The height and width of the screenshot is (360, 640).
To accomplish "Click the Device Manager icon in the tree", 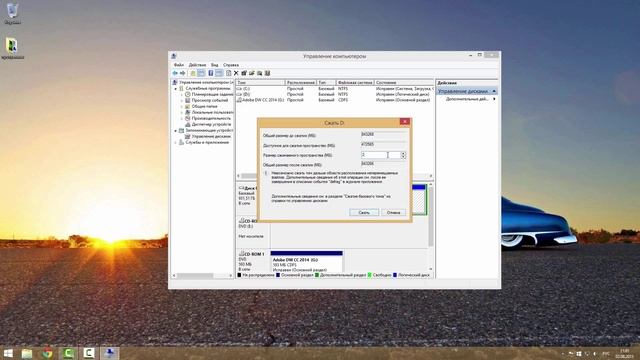I will point(188,124).
